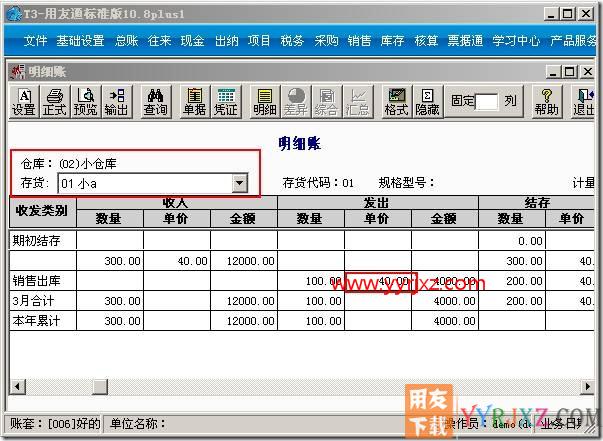Open the 格式 format tool

pyautogui.click(x=396, y=102)
